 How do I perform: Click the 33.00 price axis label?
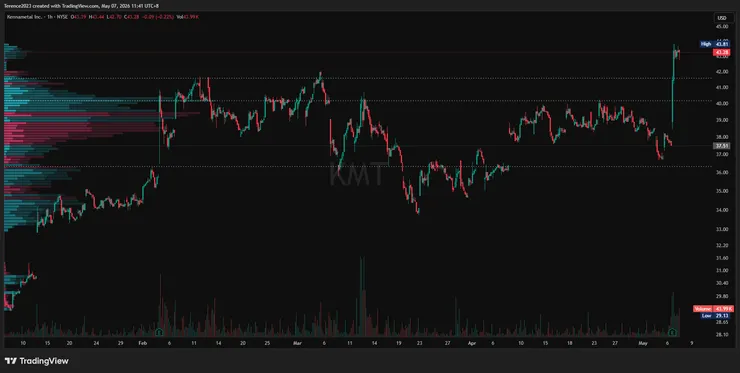722,229
